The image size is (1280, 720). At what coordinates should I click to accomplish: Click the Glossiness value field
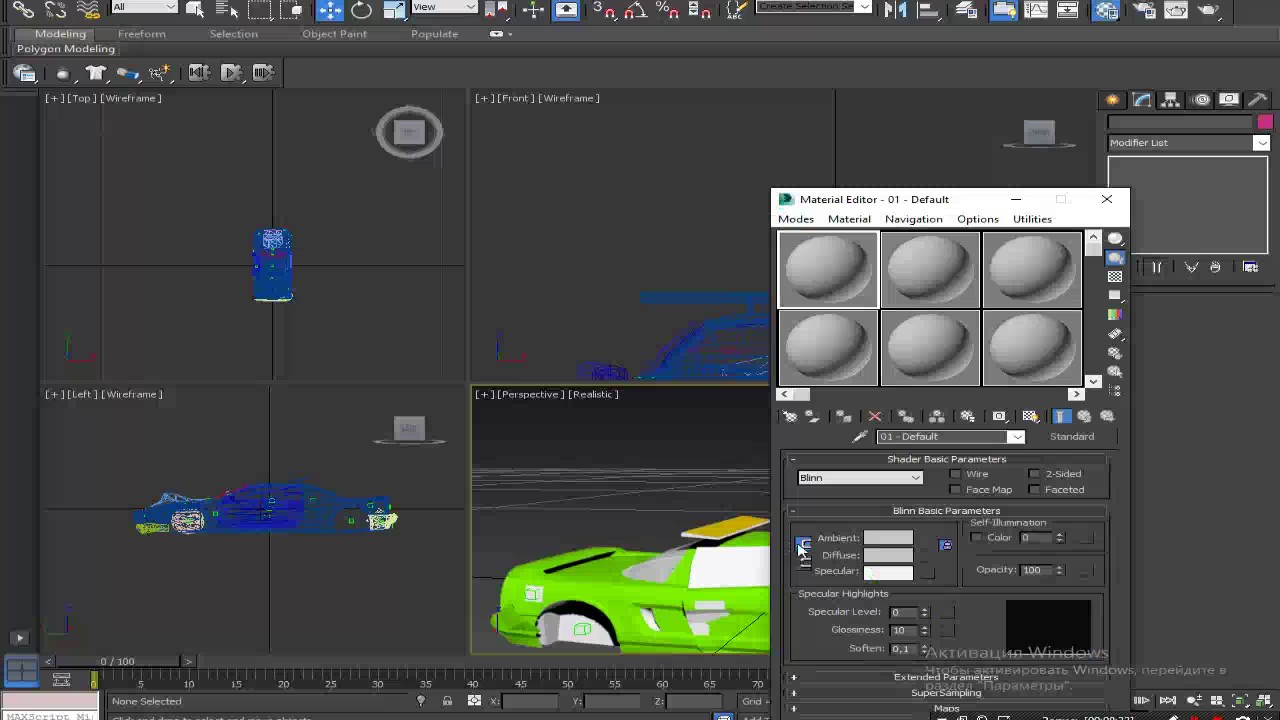903,630
